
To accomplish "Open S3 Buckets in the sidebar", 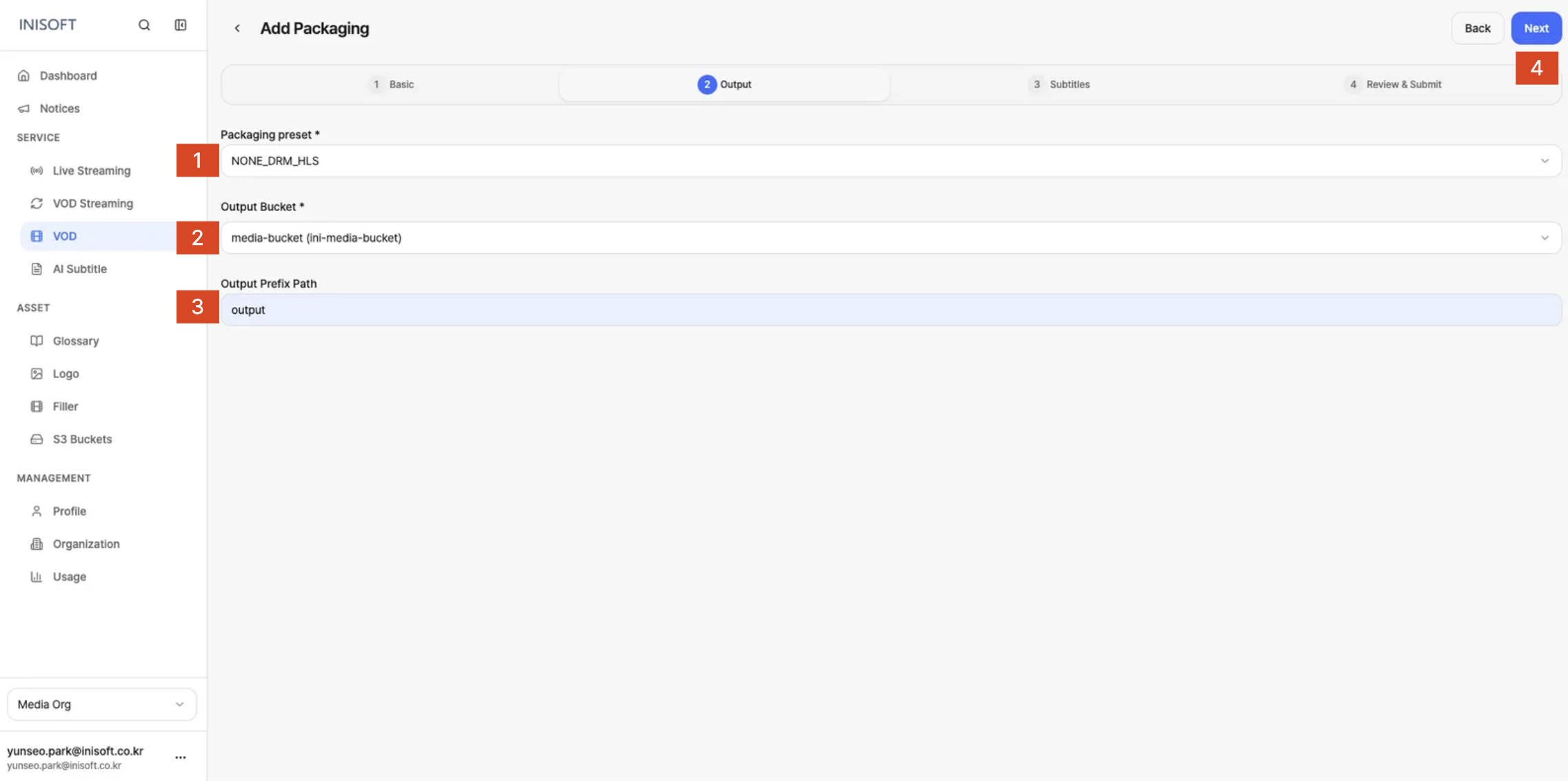I will (82, 439).
